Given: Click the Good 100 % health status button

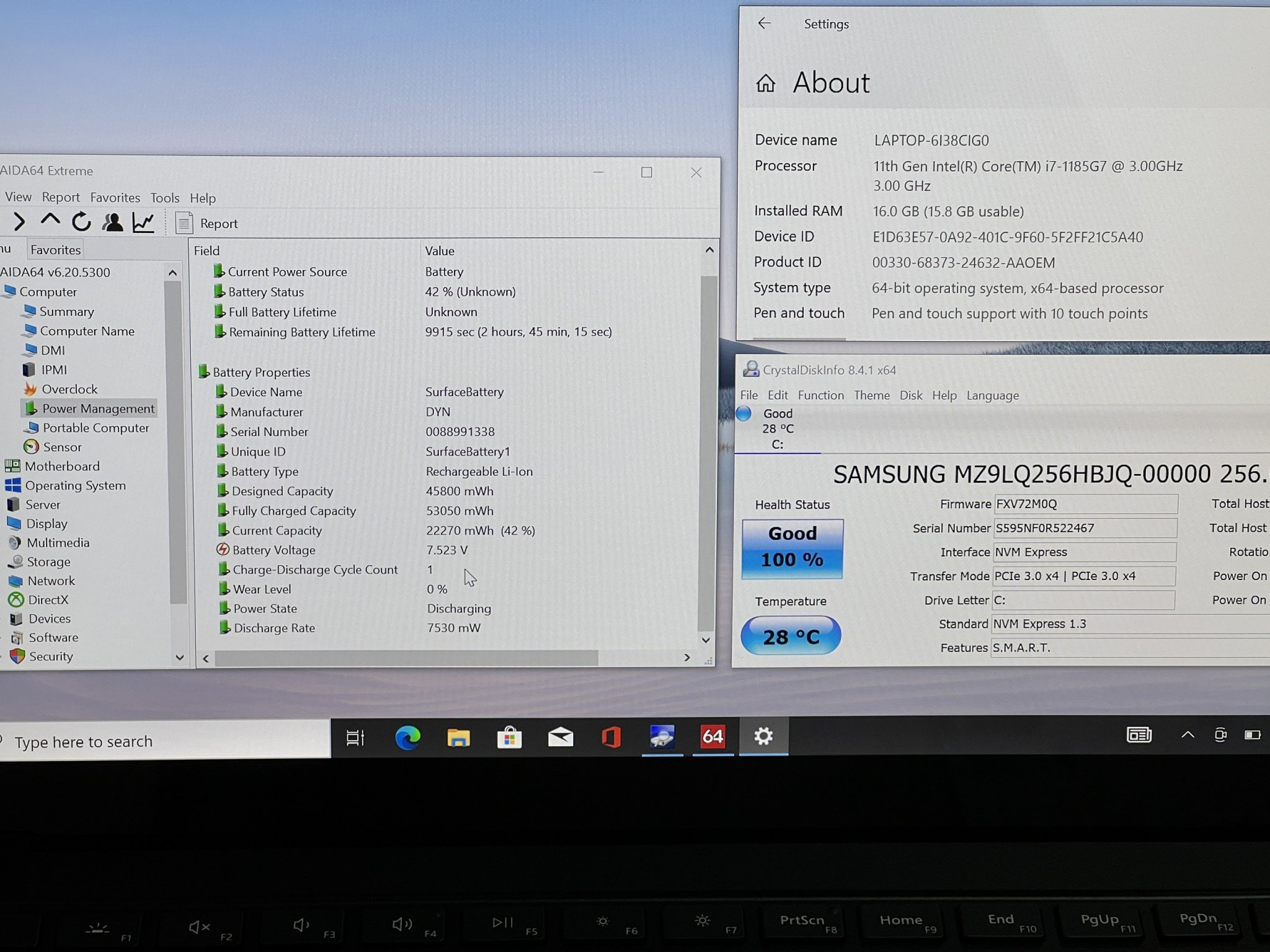Looking at the screenshot, I should [792, 548].
